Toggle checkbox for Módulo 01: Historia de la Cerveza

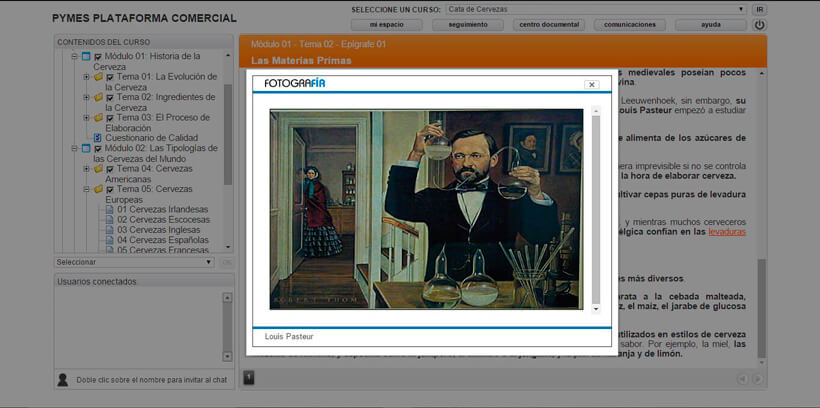click(x=98, y=56)
